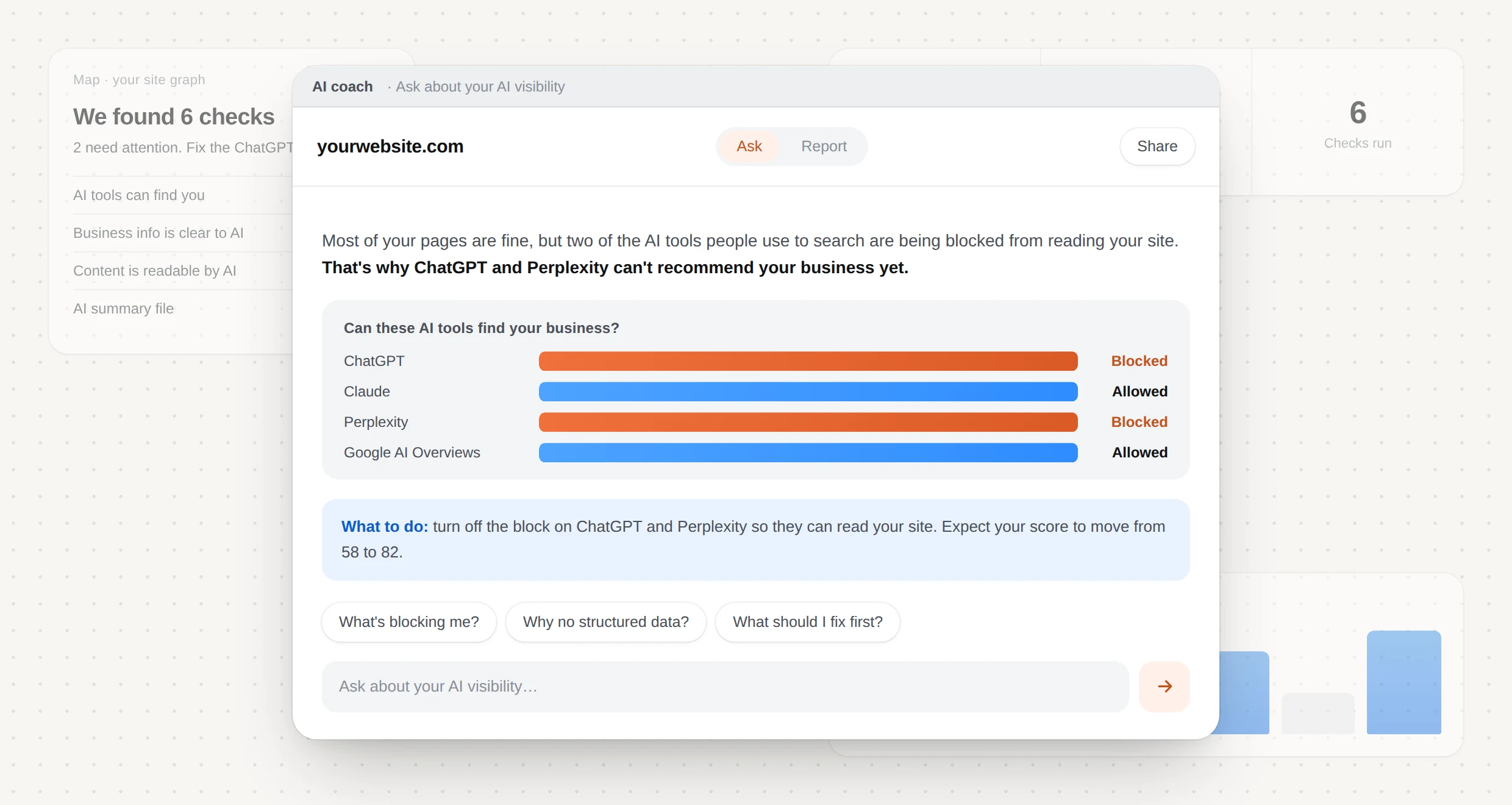This screenshot has height=805, width=1512.
Task: Click the Perplexity row label
Action: coord(376,422)
